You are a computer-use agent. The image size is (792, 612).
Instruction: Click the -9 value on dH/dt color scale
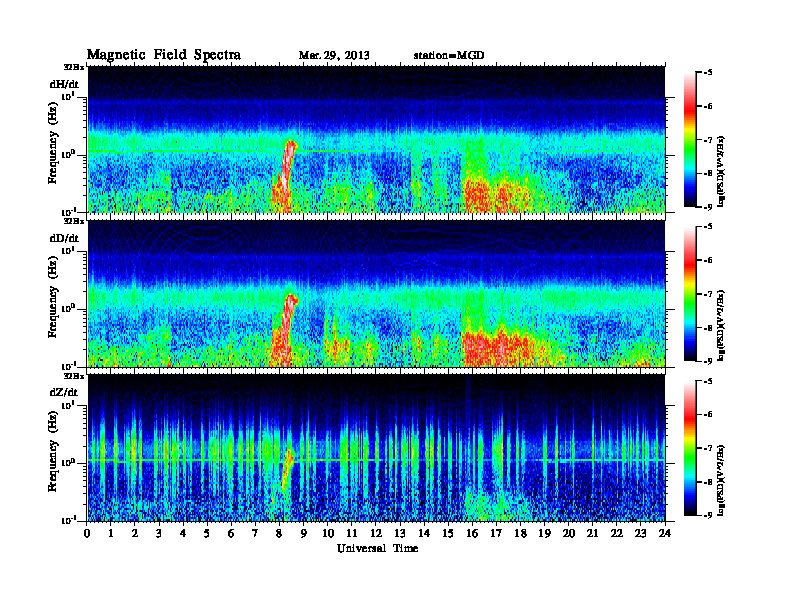click(708, 207)
